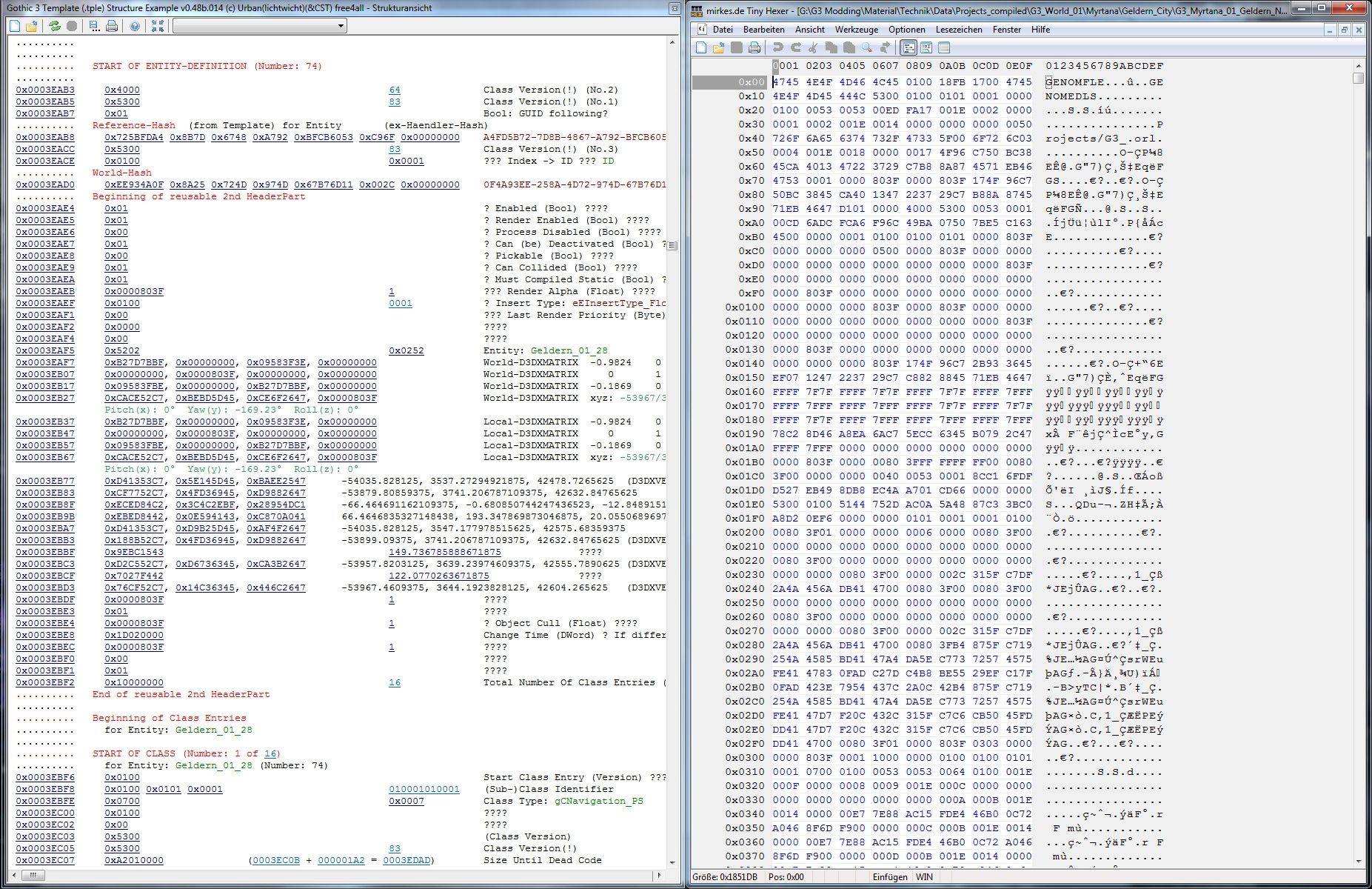Click 'WIN' charset in status bar
The image size is (1372, 889).
[x=924, y=877]
